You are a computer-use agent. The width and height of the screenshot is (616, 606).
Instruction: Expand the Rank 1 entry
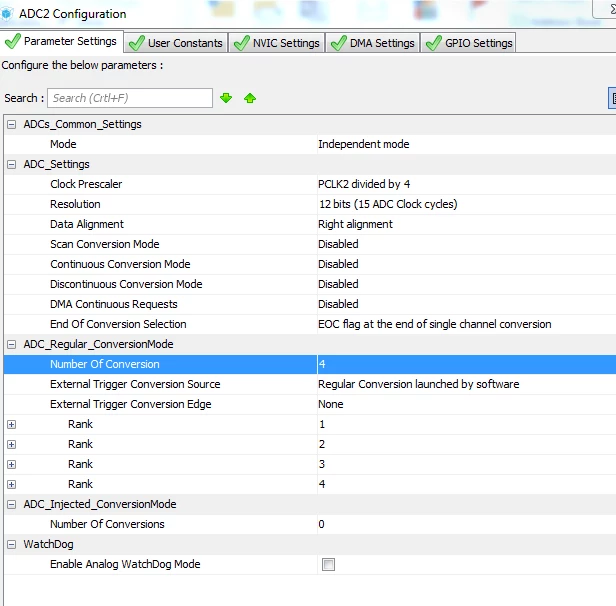(x=12, y=425)
